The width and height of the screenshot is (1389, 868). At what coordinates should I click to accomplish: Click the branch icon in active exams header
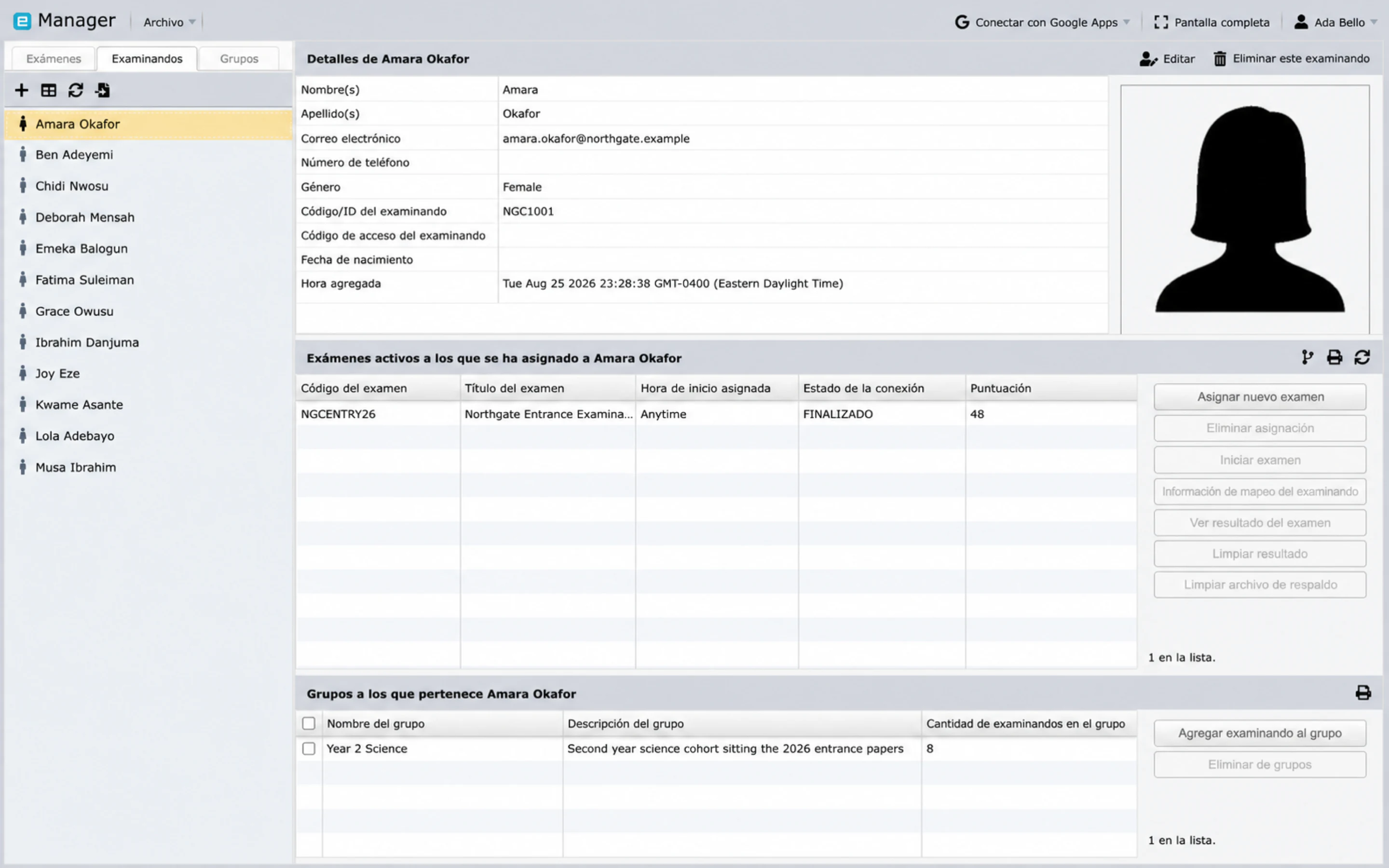[1307, 358]
